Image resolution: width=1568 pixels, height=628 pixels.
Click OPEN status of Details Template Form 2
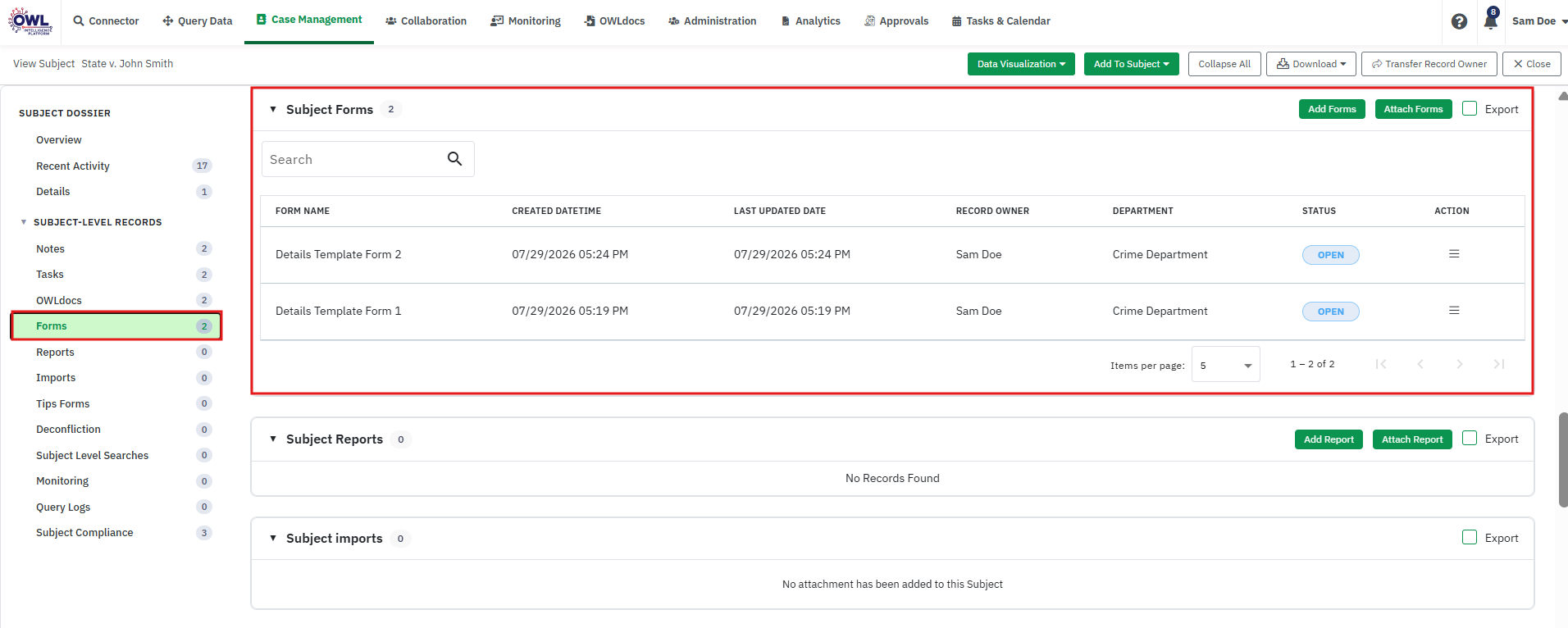[1330, 255]
